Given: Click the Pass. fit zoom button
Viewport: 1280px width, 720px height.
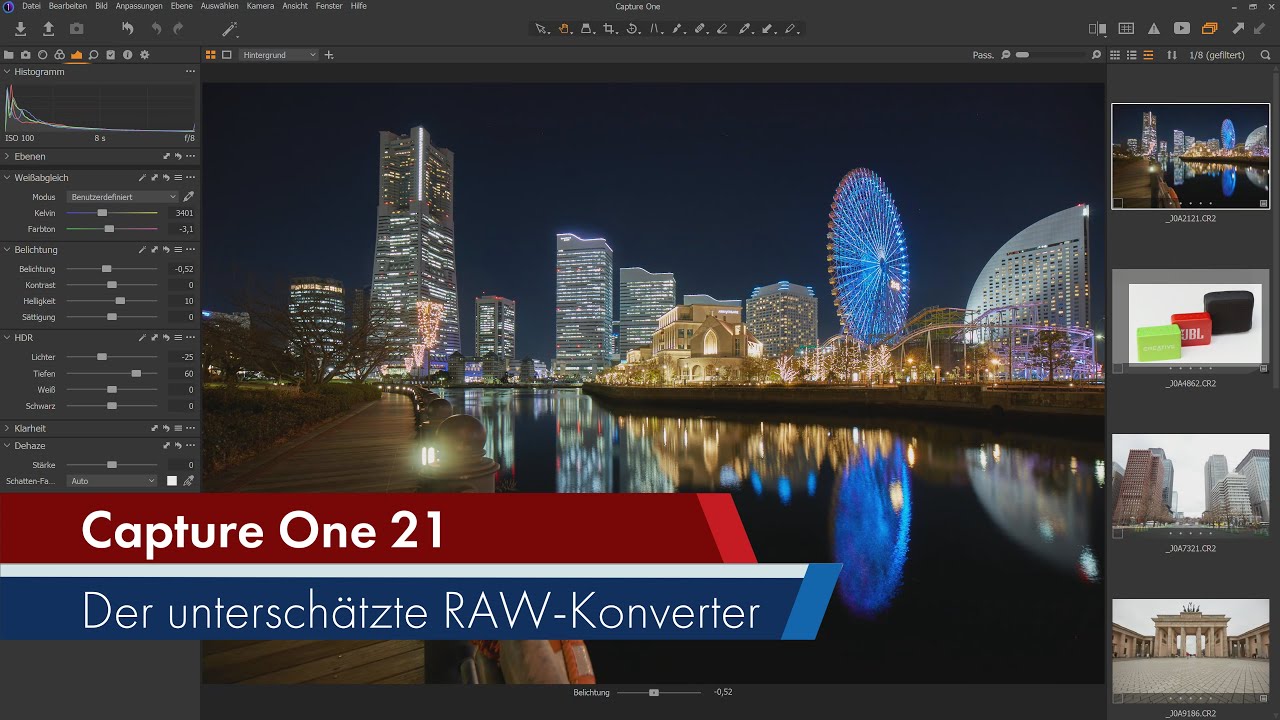Looking at the screenshot, I should 983,55.
